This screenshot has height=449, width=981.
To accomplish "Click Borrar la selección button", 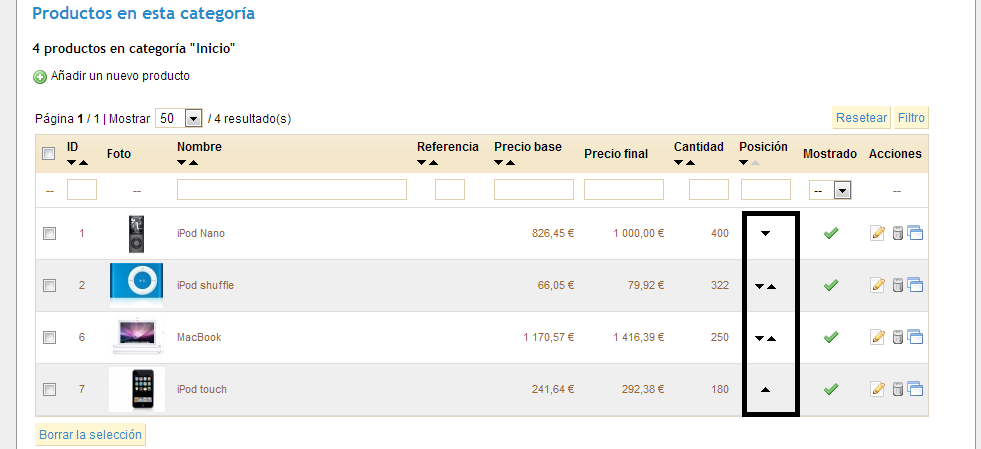I will coord(91,435).
